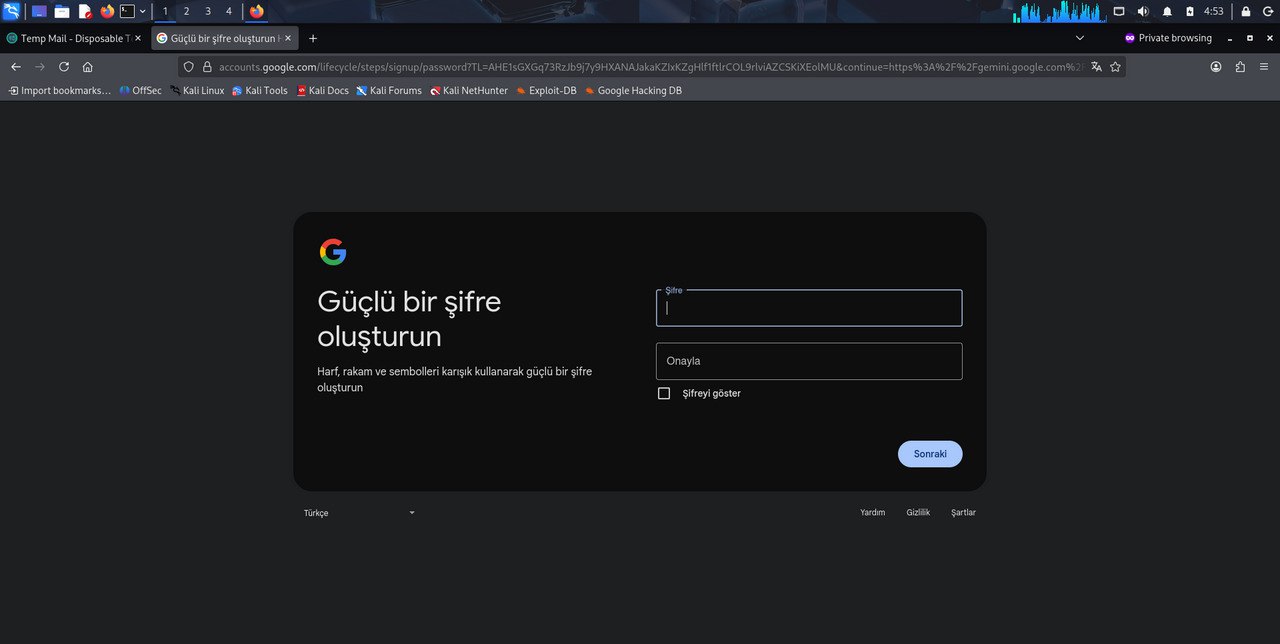This screenshot has width=1280, height=644.
Task: Bookmark this page with the star
Action: click(1115, 67)
